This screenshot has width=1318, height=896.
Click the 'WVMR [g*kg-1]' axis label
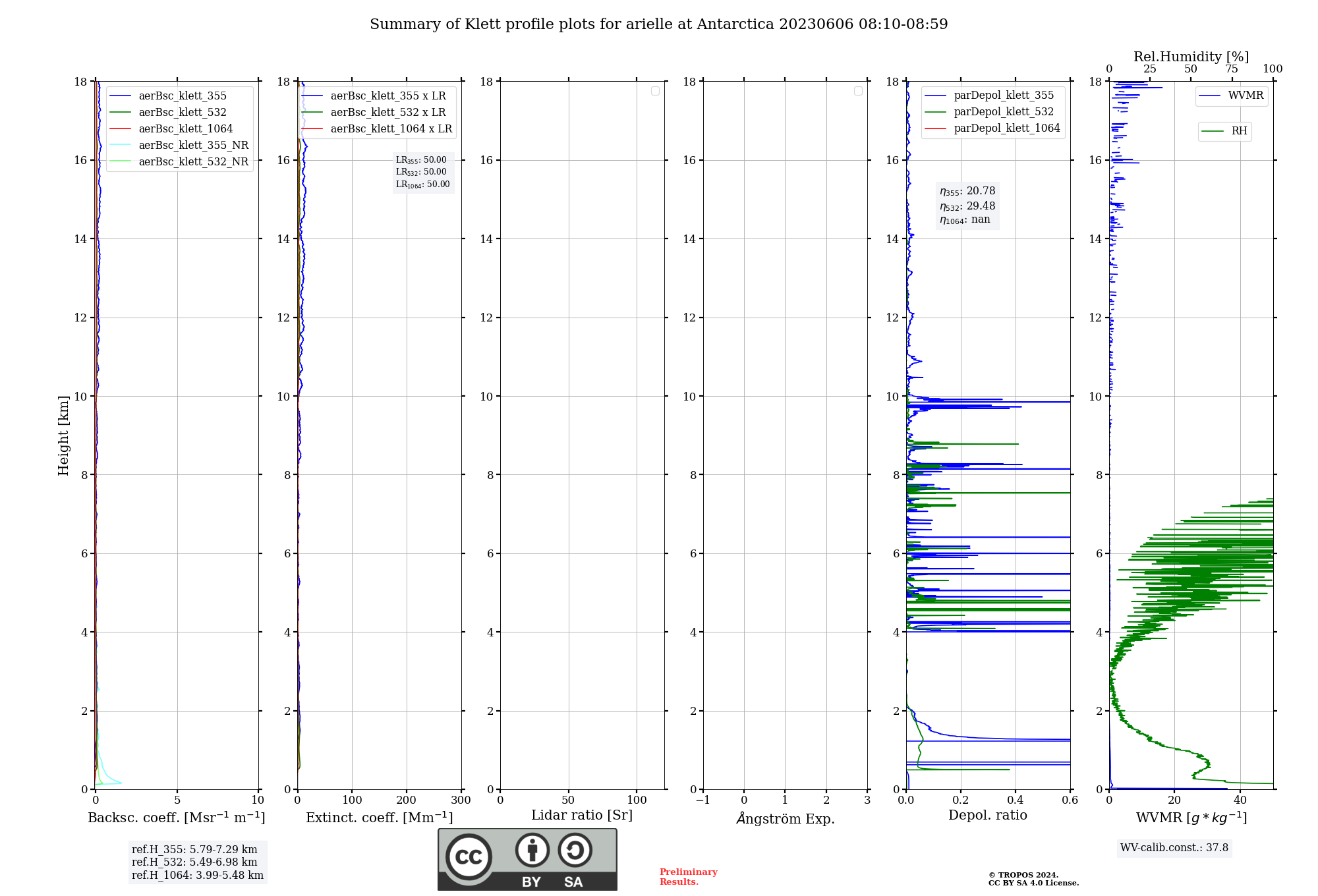pos(1191,818)
